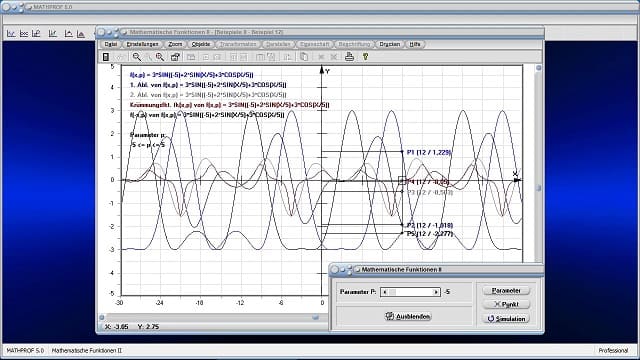Open the Darstellen menu

click(278, 44)
